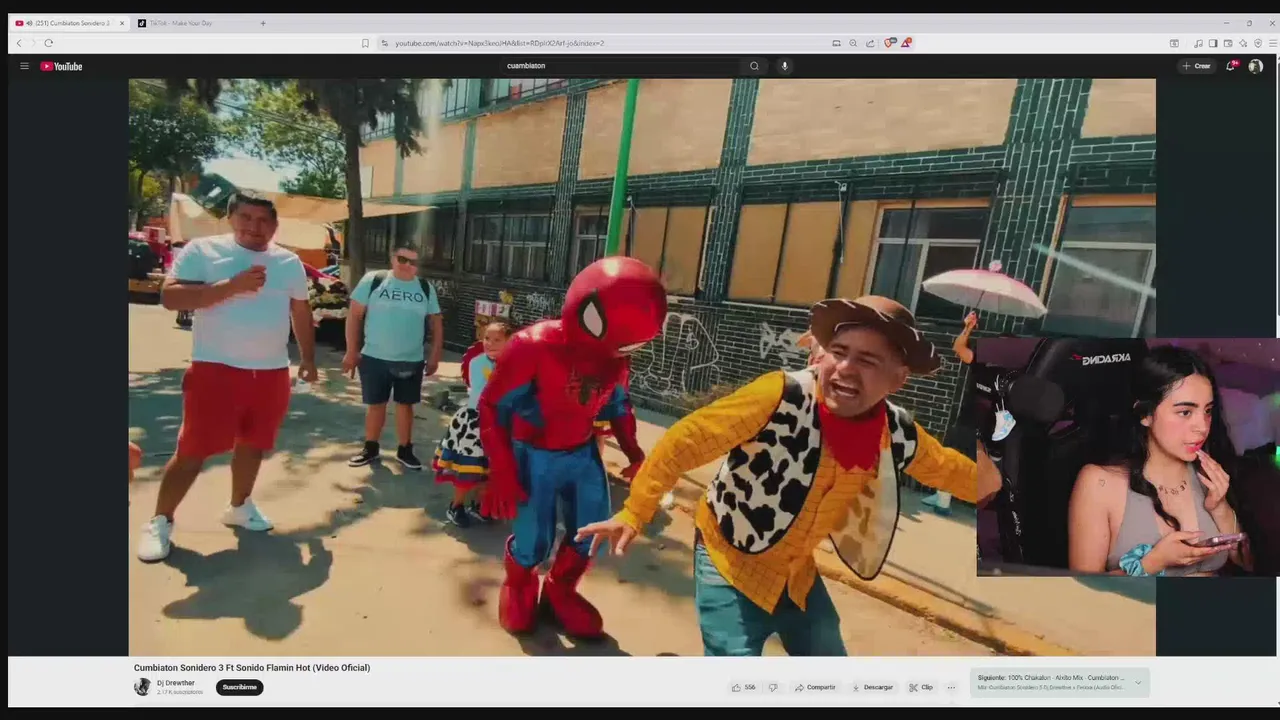This screenshot has width=1280, height=720.
Task: Close the Cumbiaton Sonidero tab
Action: [x=122, y=23]
